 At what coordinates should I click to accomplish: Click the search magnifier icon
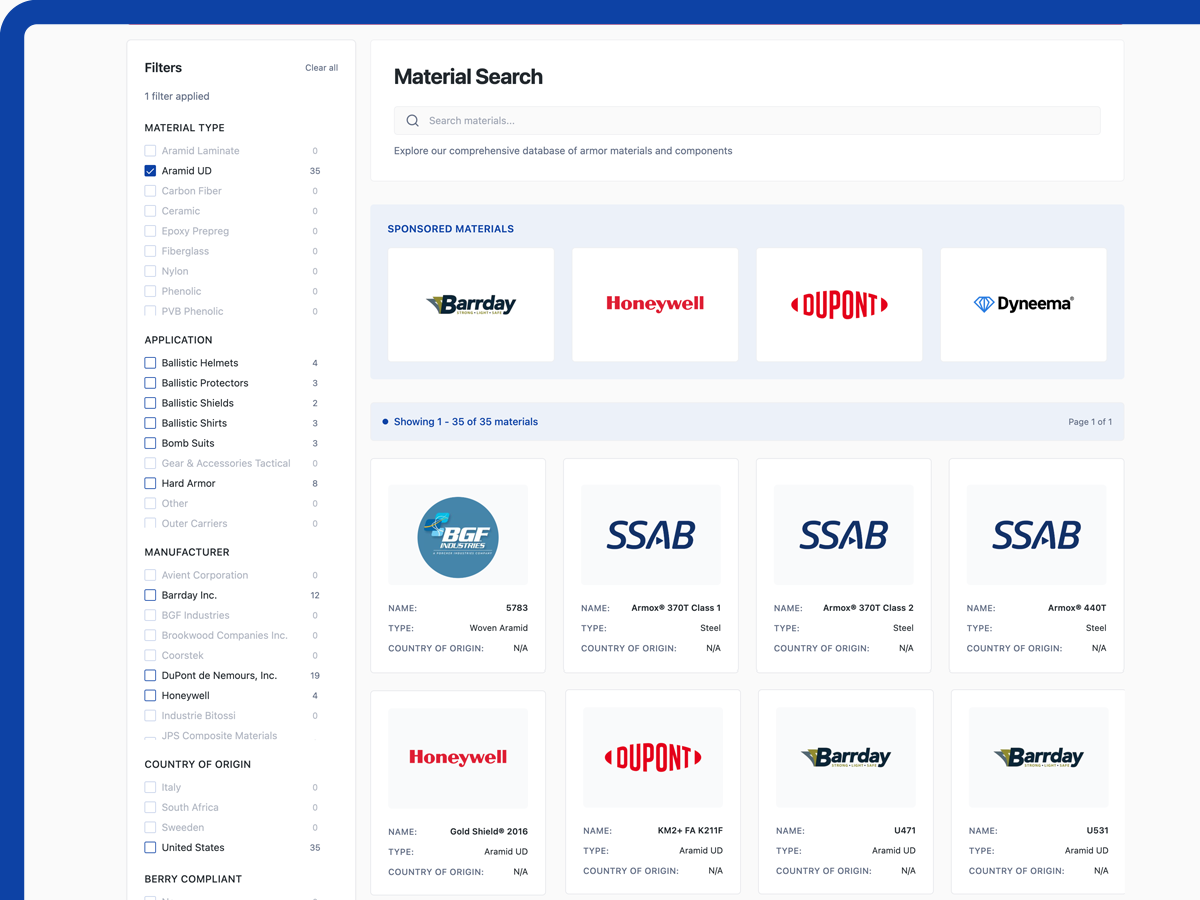412,121
